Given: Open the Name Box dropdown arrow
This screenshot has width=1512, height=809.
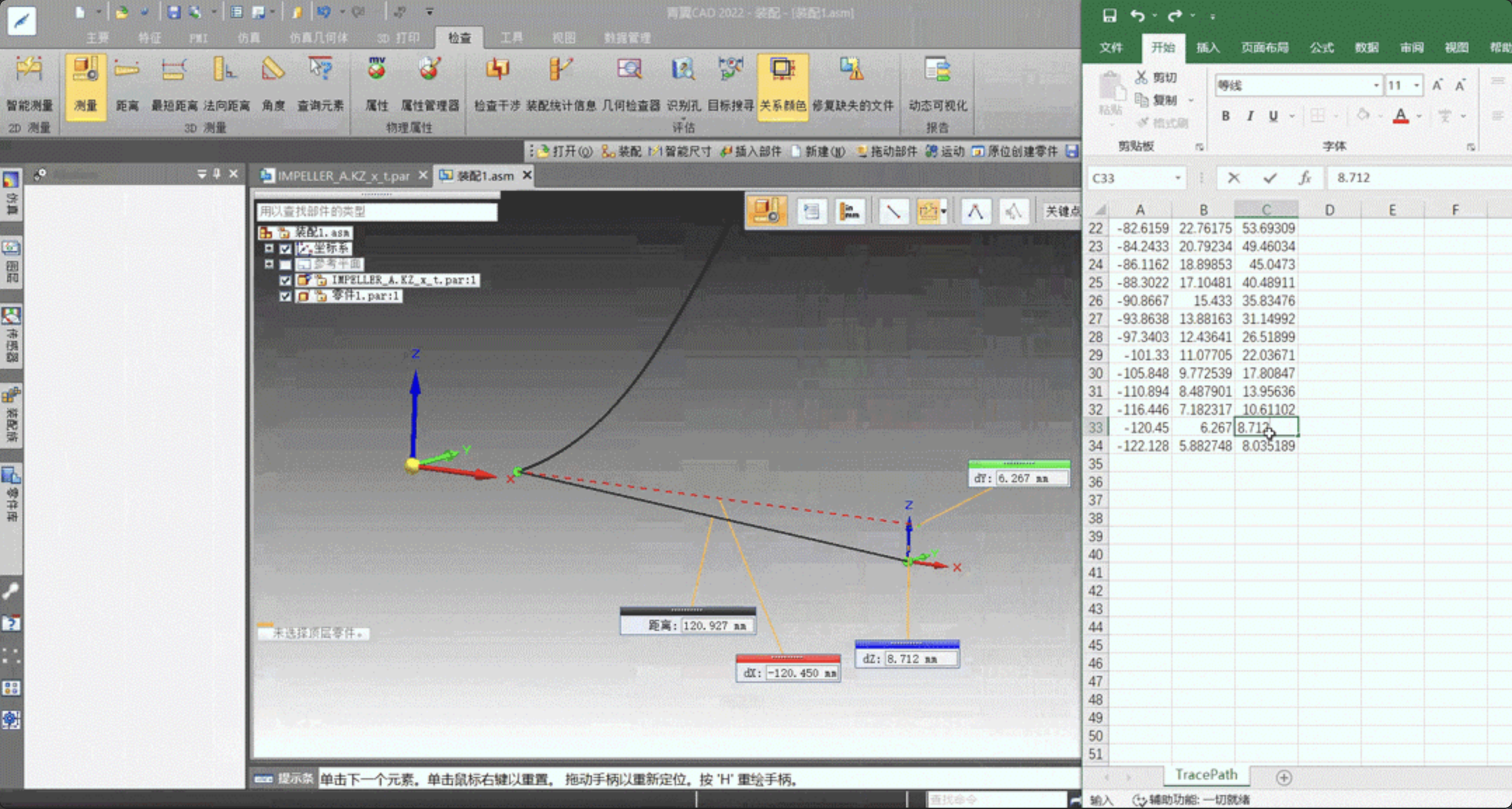Looking at the screenshot, I should 1178,178.
